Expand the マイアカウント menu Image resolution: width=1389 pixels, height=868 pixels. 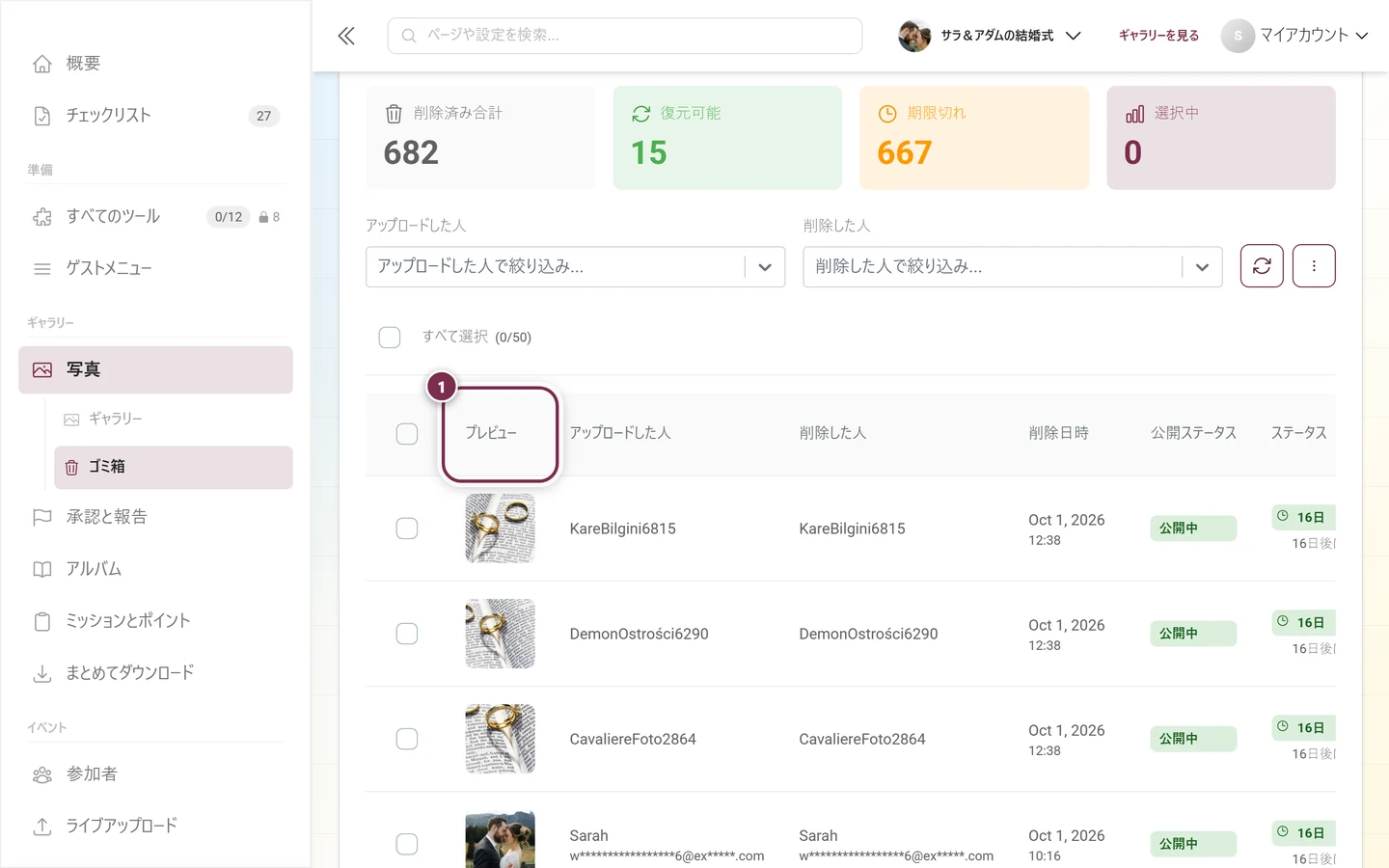pyautogui.click(x=1295, y=36)
